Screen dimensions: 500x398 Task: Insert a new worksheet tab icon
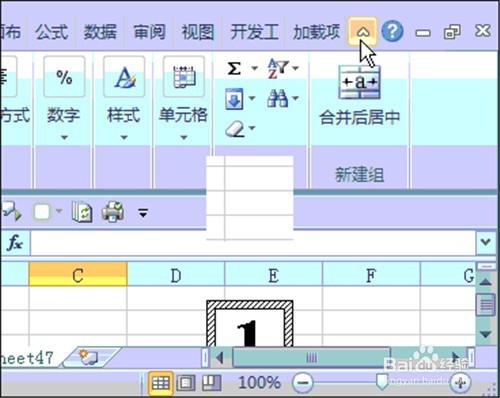(89, 357)
